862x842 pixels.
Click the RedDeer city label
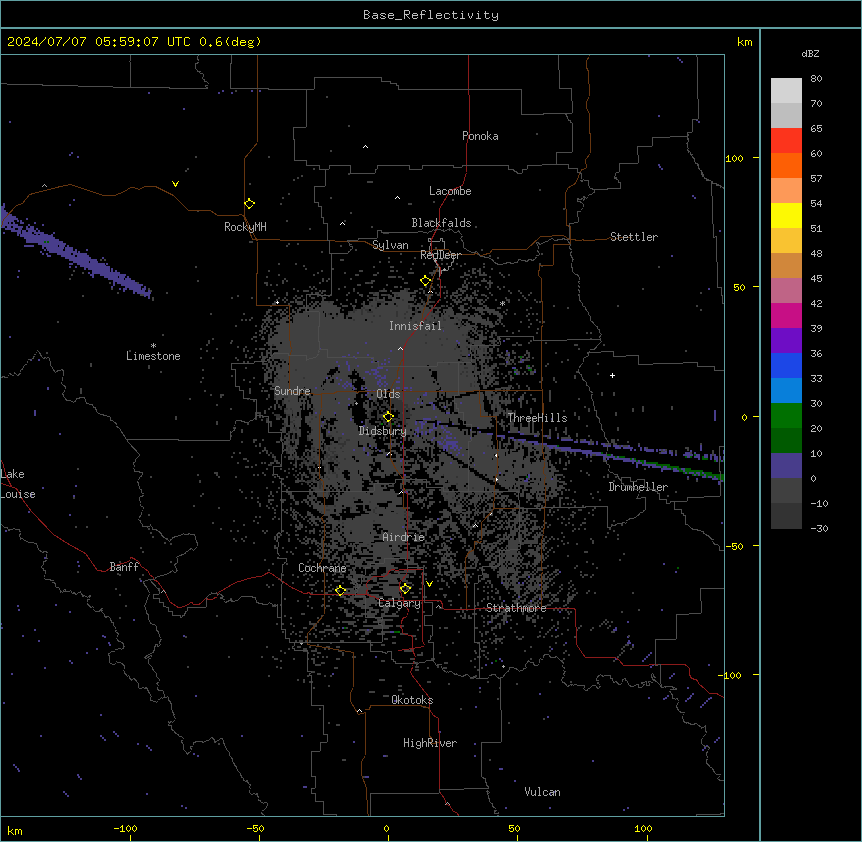(440, 255)
